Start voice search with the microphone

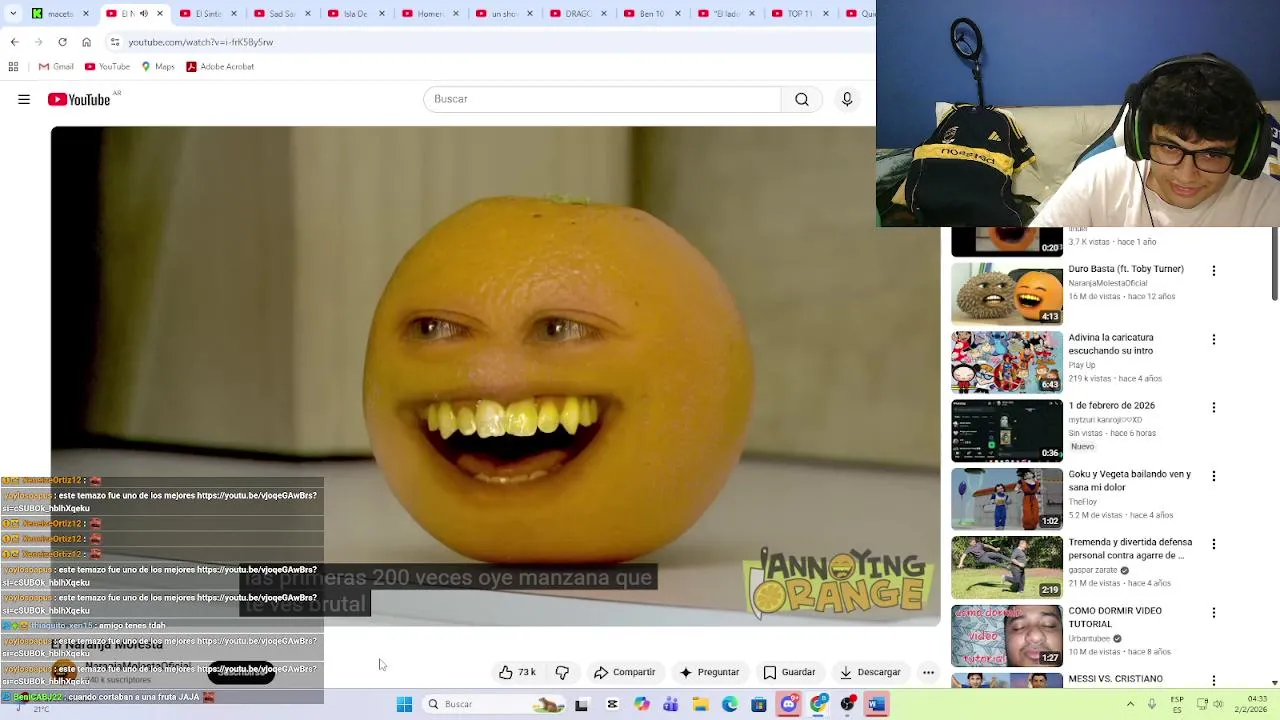click(x=847, y=99)
